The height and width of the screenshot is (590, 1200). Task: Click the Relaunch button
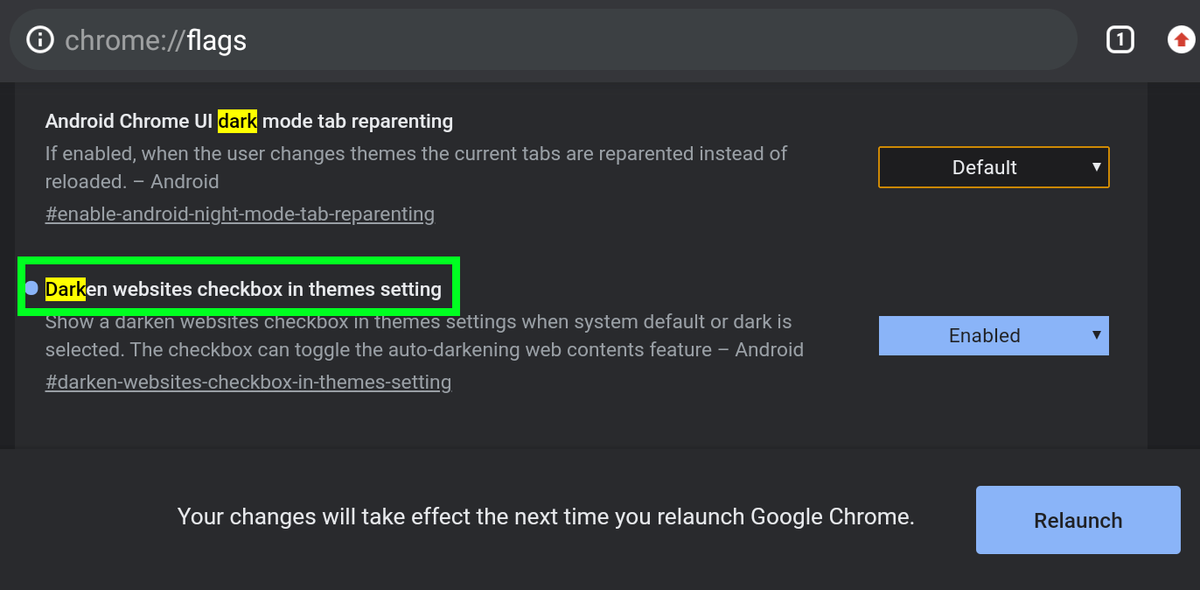click(x=1078, y=520)
